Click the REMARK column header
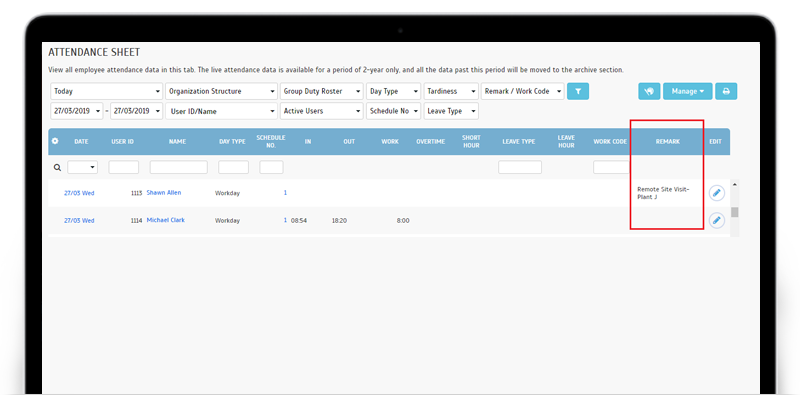This screenshot has width=800, height=395. point(668,141)
